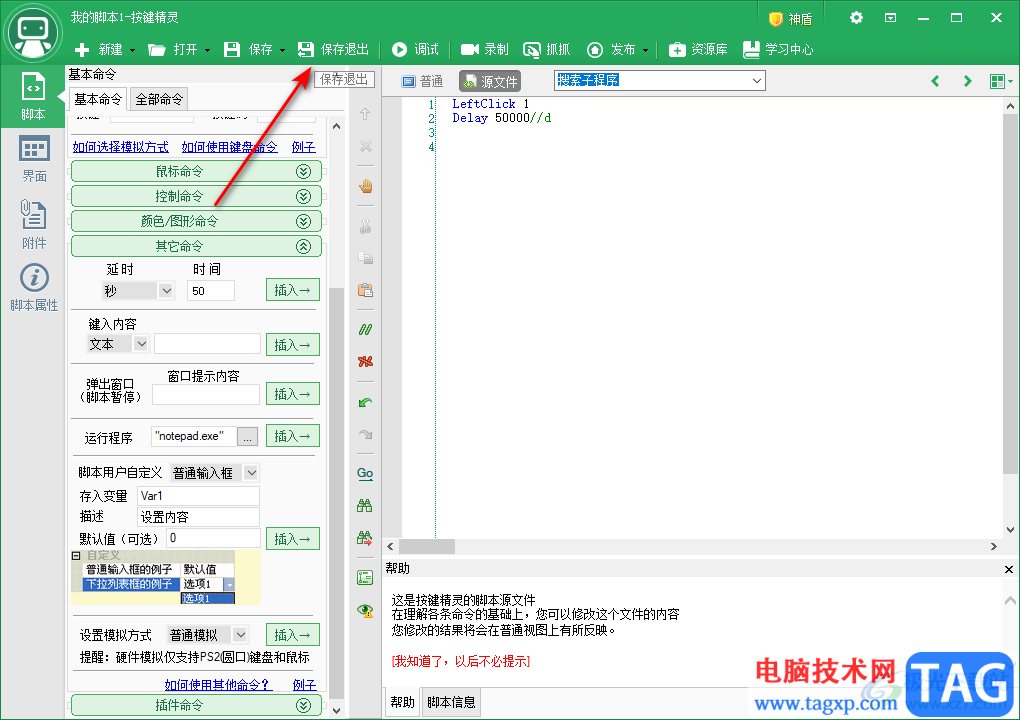Image resolution: width=1020 pixels, height=720 pixels.
Task: Click the Go to line icon
Action: [x=365, y=473]
